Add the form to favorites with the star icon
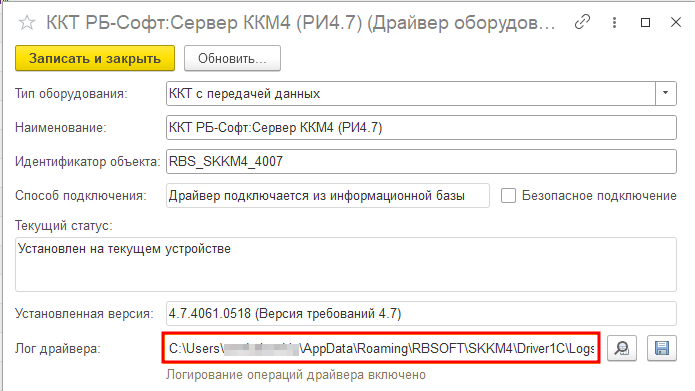 tap(27, 22)
